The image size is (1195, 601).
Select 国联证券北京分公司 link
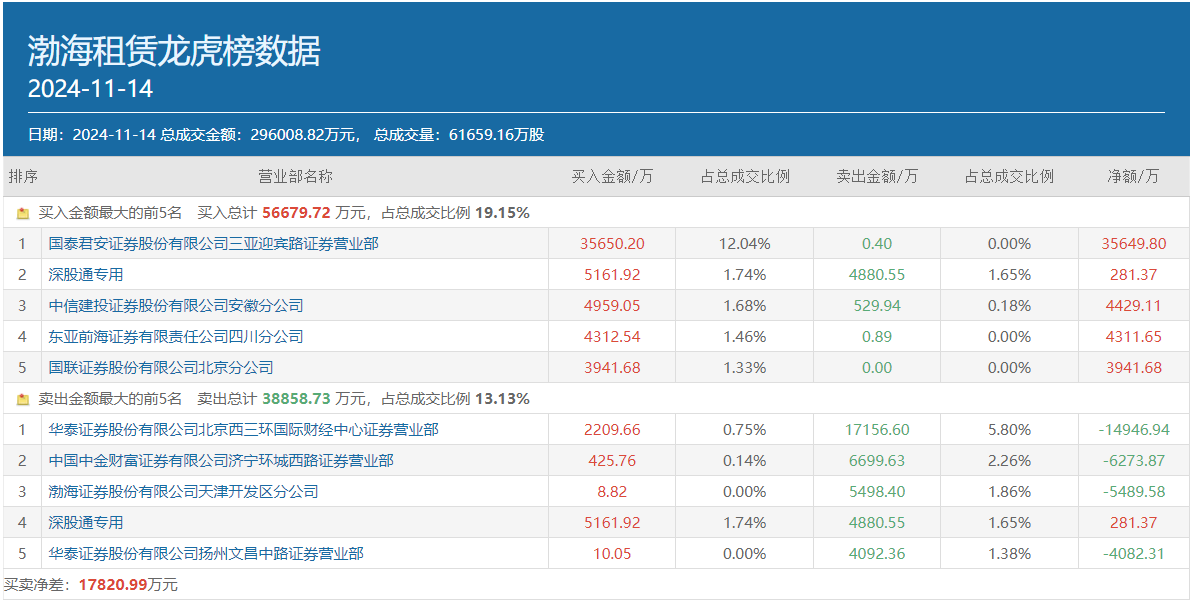coord(161,367)
